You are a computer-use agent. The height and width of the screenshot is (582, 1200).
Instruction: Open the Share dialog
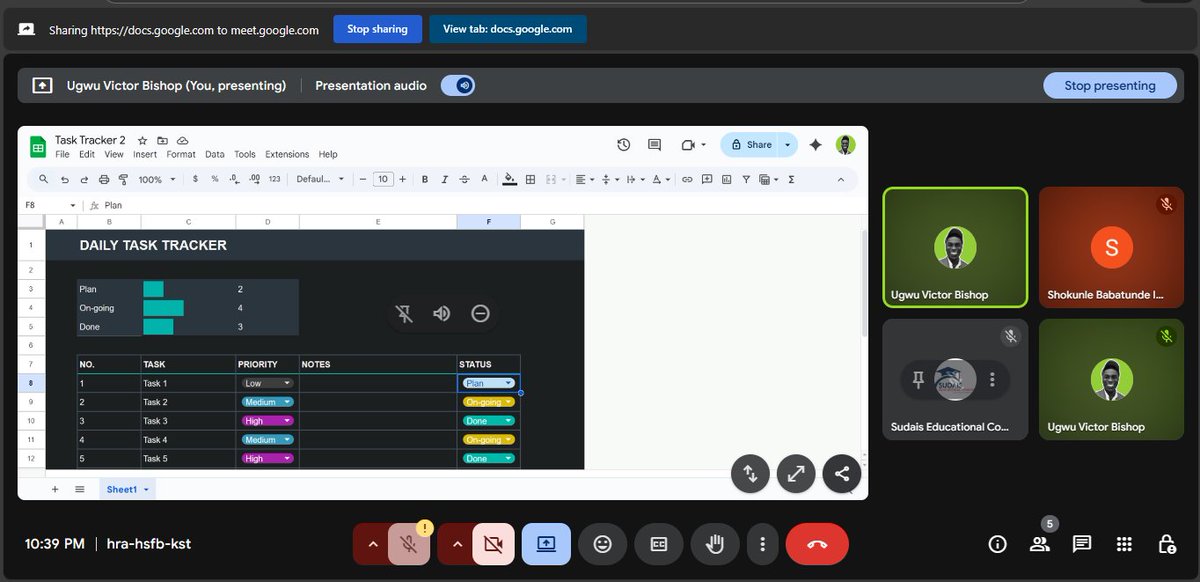[x=755, y=144]
